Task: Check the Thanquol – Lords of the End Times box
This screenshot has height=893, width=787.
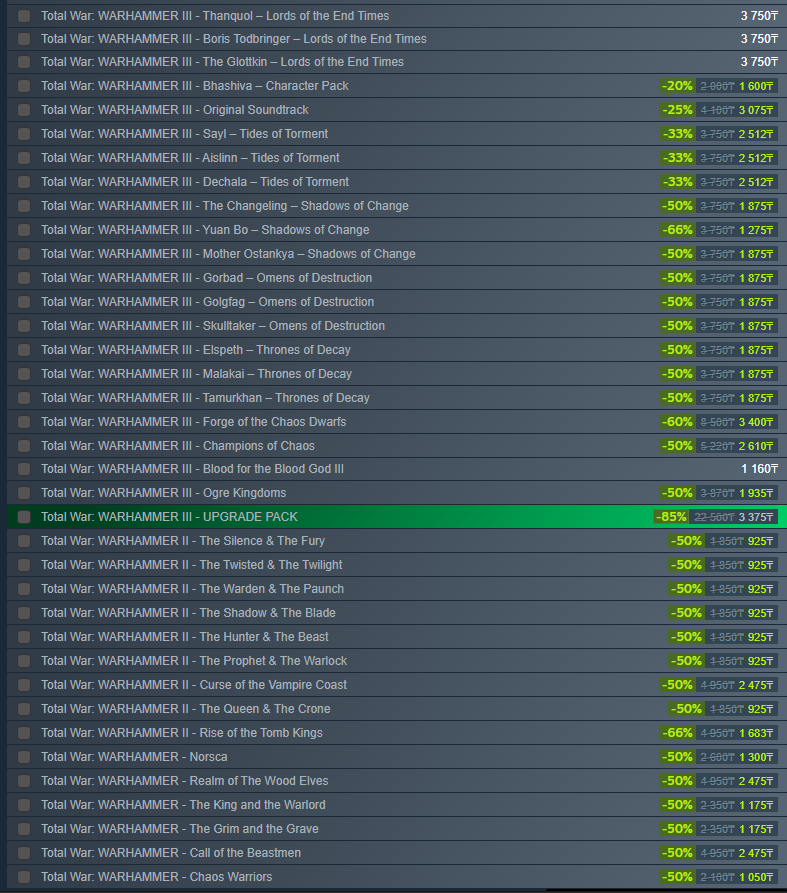Action: [24, 16]
